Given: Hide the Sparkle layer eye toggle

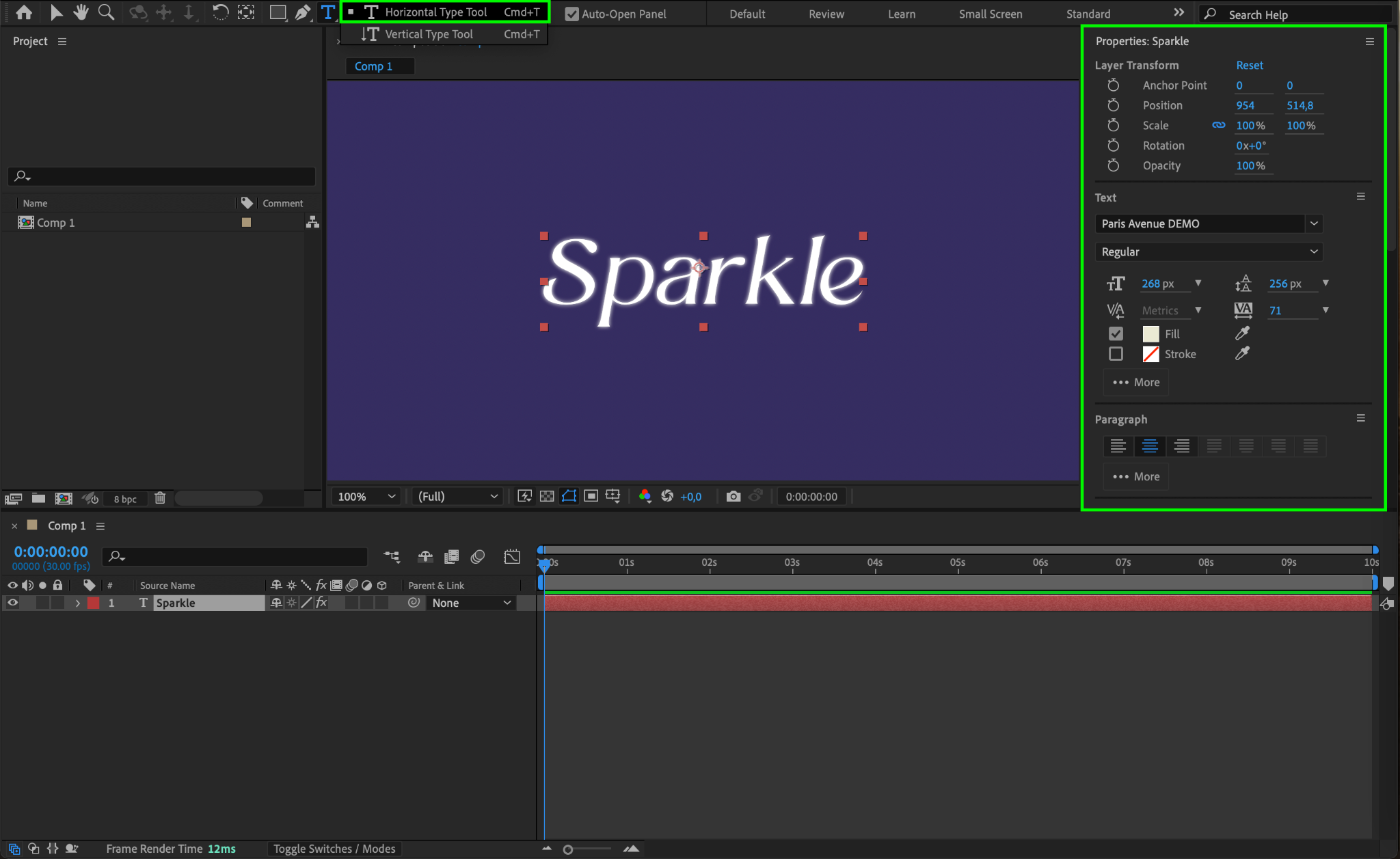Looking at the screenshot, I should pos(12,603).
